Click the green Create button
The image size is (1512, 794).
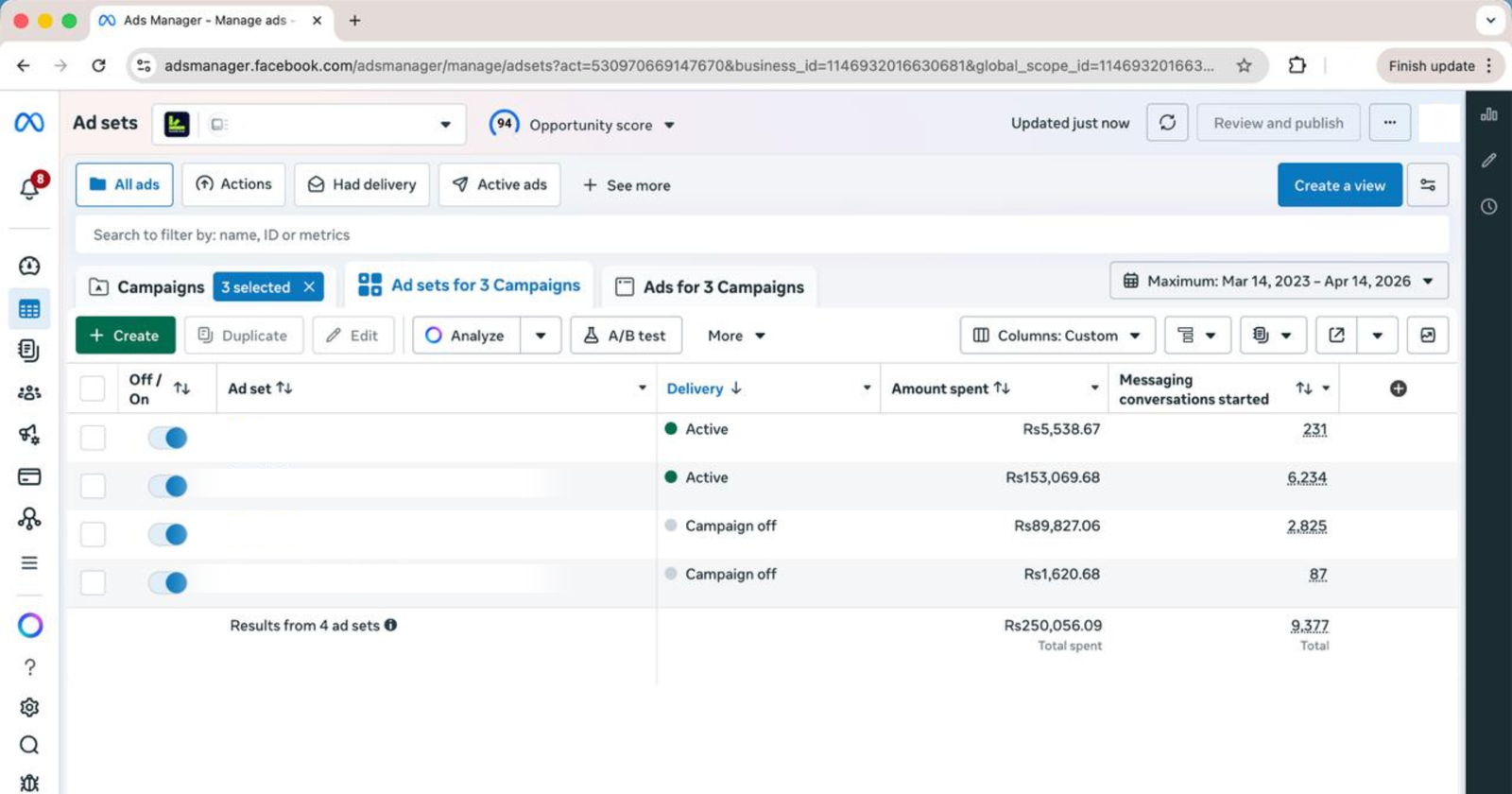125,336
